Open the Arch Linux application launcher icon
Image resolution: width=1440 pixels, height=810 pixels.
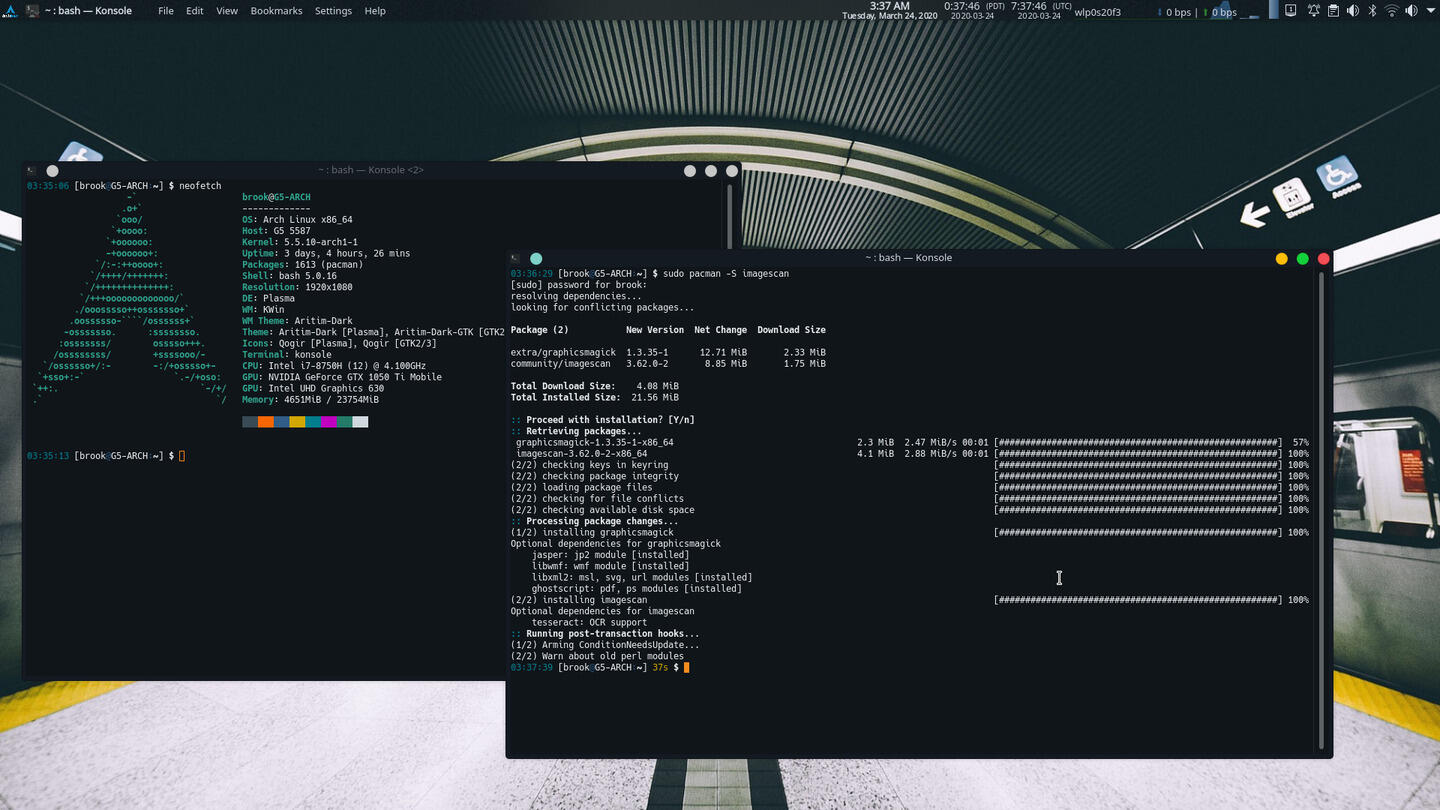pyautogui.click(x=10, y=11)
